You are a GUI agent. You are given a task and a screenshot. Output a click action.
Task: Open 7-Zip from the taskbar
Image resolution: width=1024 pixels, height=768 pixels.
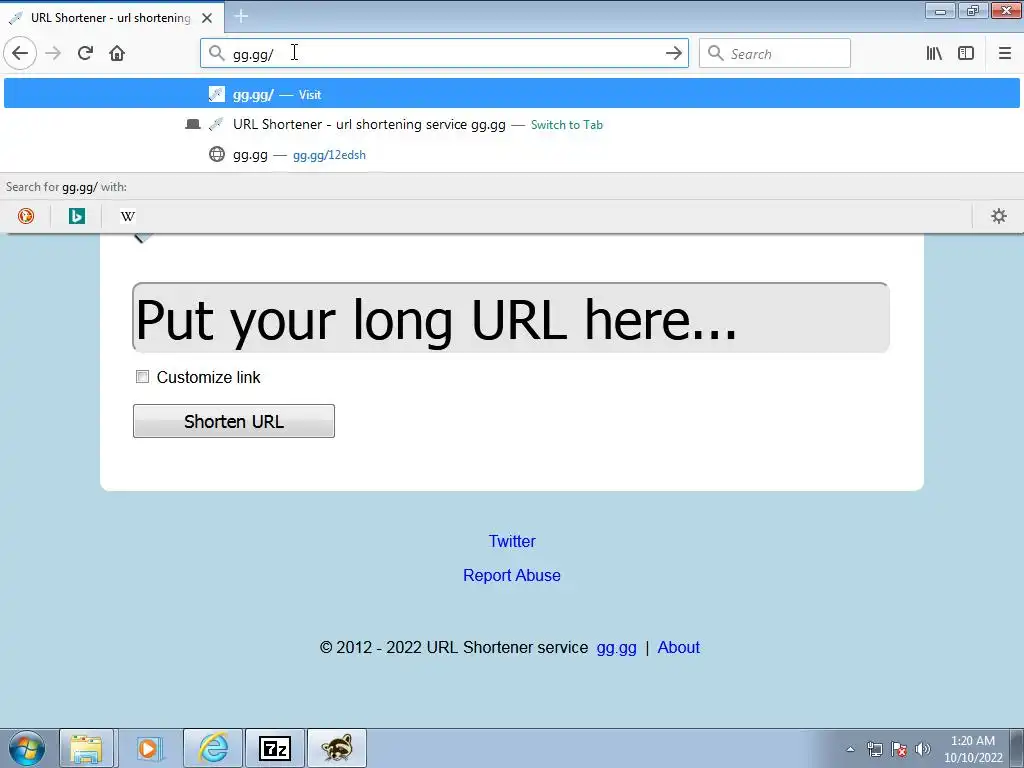pos(274,748)
